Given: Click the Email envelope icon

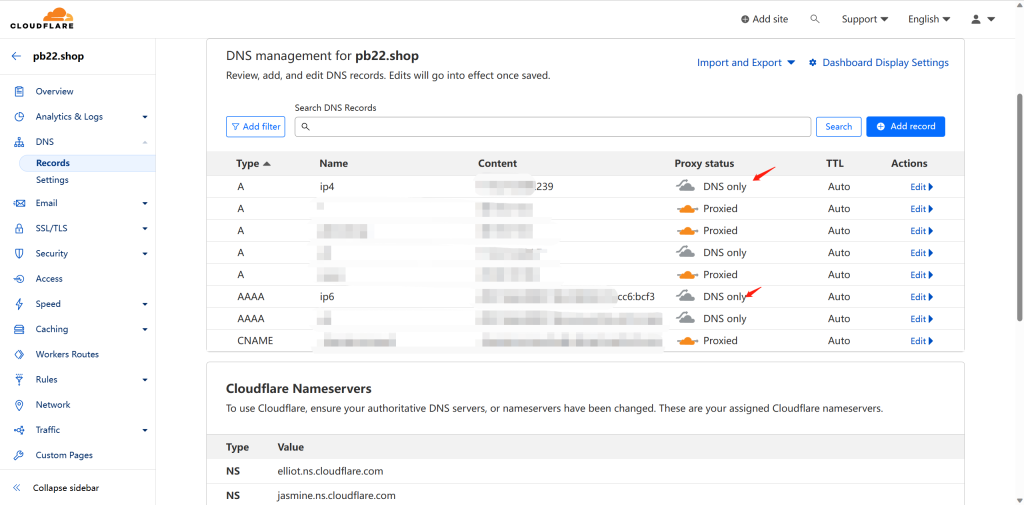Looking at the screenshot, I should coord(20,203).
